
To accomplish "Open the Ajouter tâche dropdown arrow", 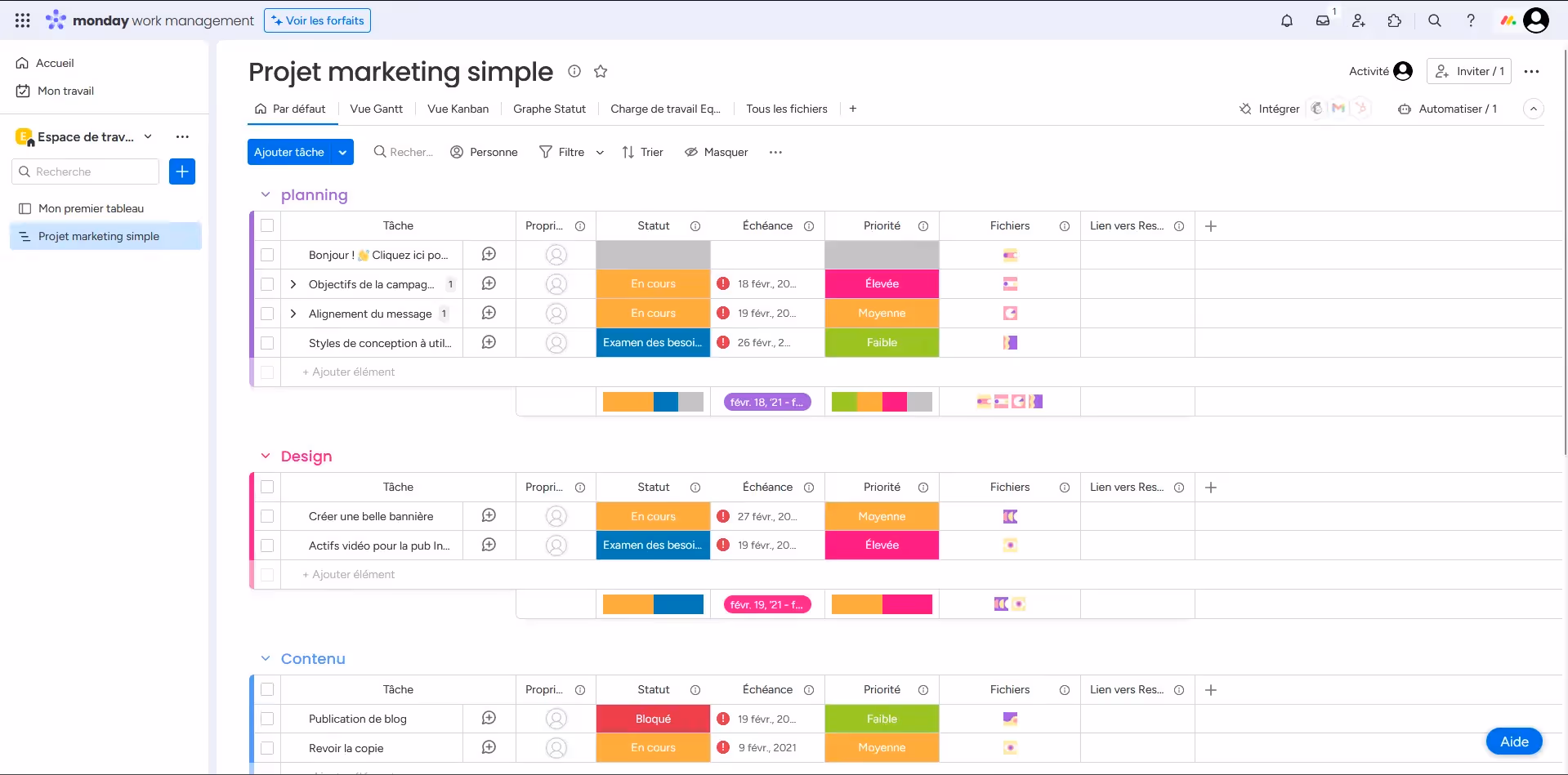I will (x=342, y=152).
